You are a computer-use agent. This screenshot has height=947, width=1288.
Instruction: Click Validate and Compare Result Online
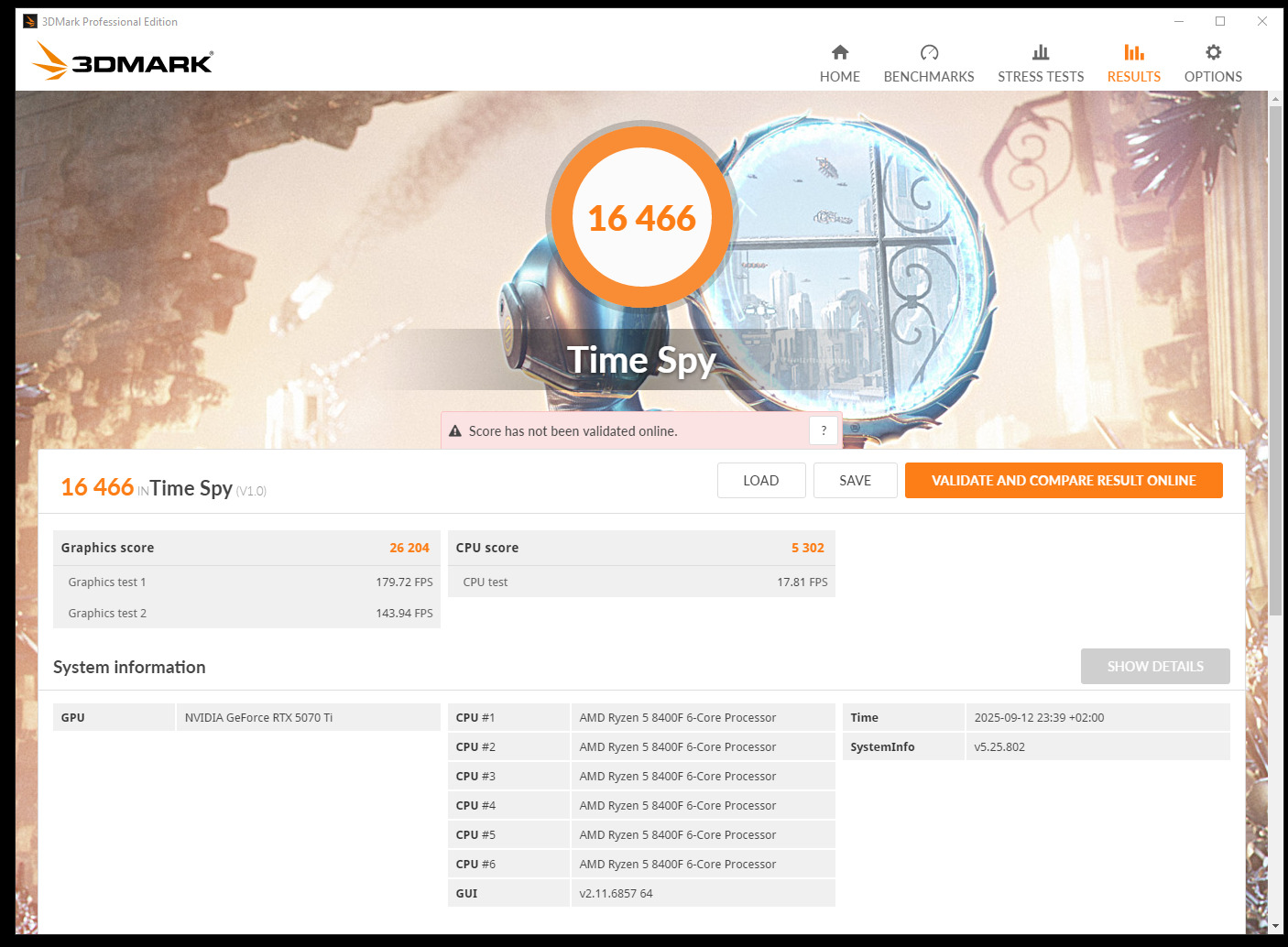(x=1064, y=481)
